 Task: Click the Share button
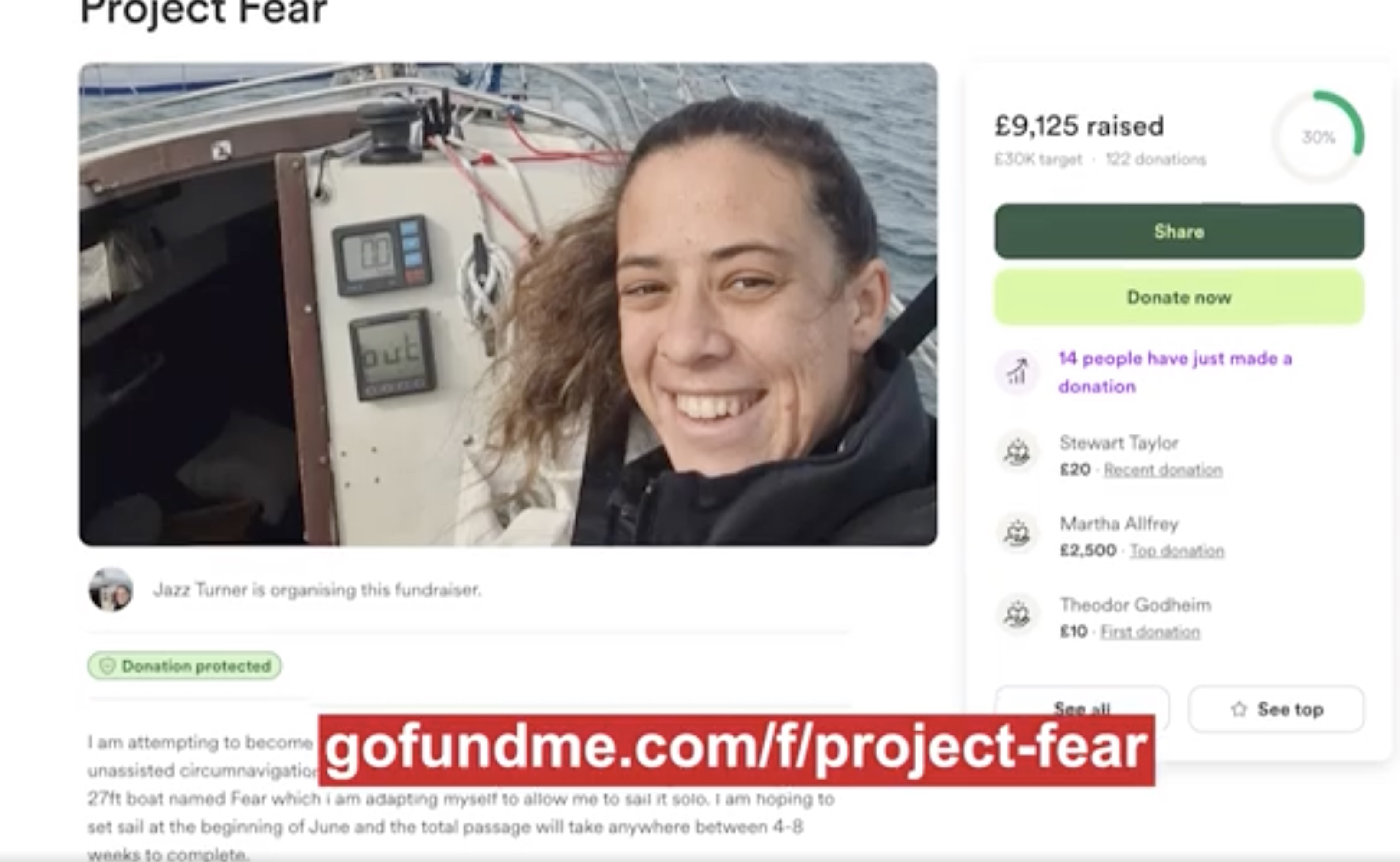pos(1179,232)
